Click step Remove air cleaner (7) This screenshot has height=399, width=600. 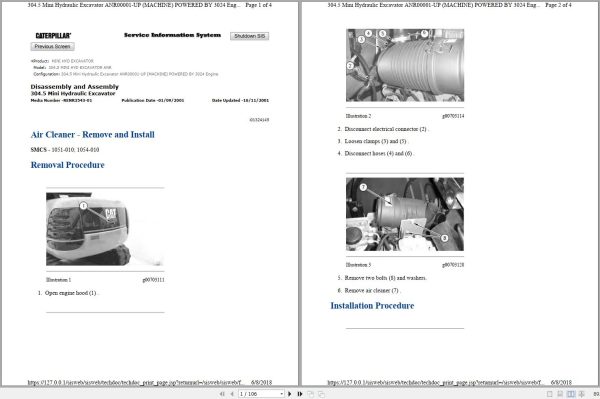point(372,291)
